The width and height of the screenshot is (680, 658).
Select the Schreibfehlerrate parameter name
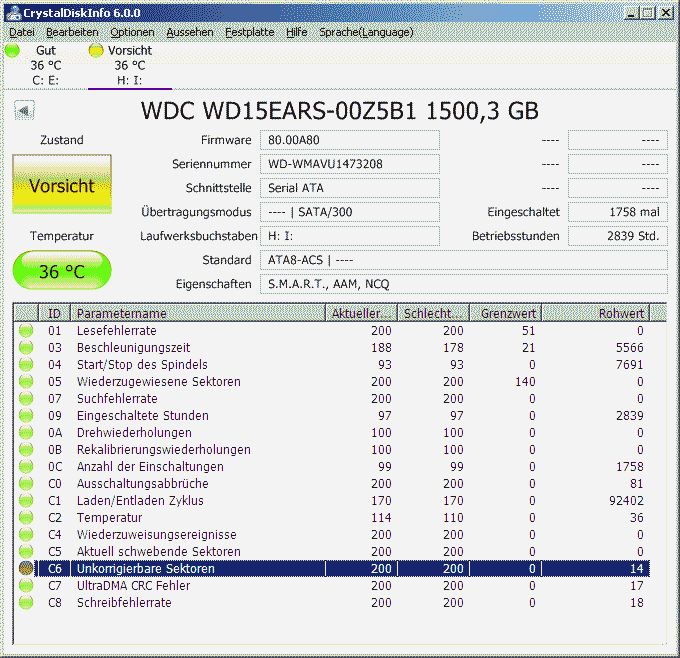tap(124, 602)
